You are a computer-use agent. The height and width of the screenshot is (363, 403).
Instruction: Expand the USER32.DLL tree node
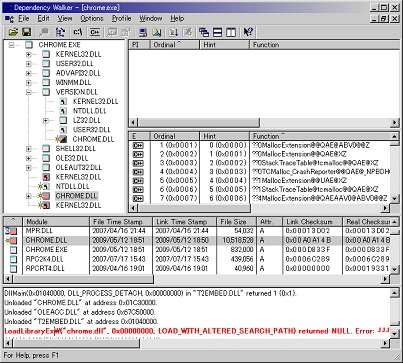[29, 64]
